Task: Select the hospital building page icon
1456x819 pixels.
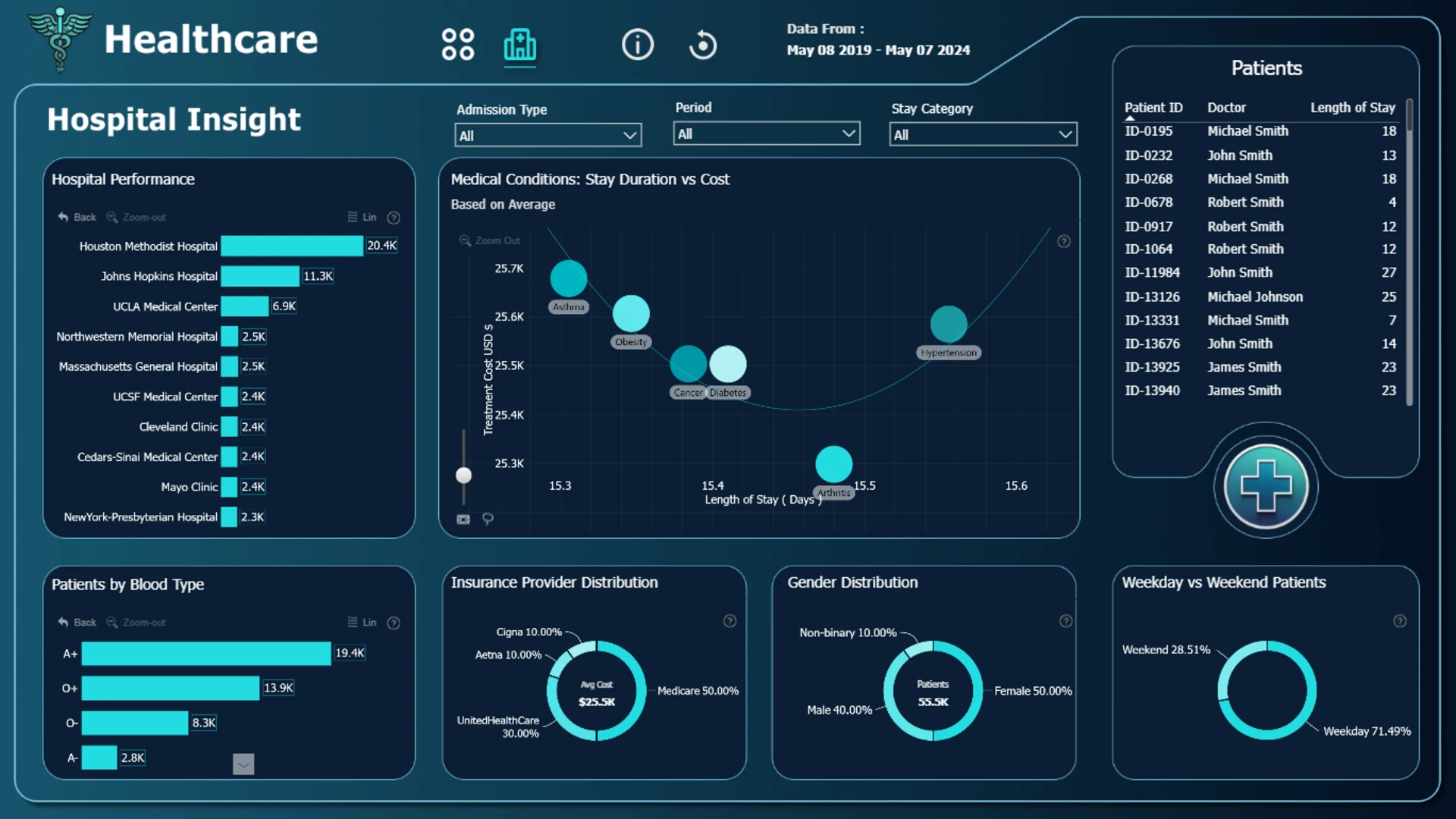Action: (520, 45)
